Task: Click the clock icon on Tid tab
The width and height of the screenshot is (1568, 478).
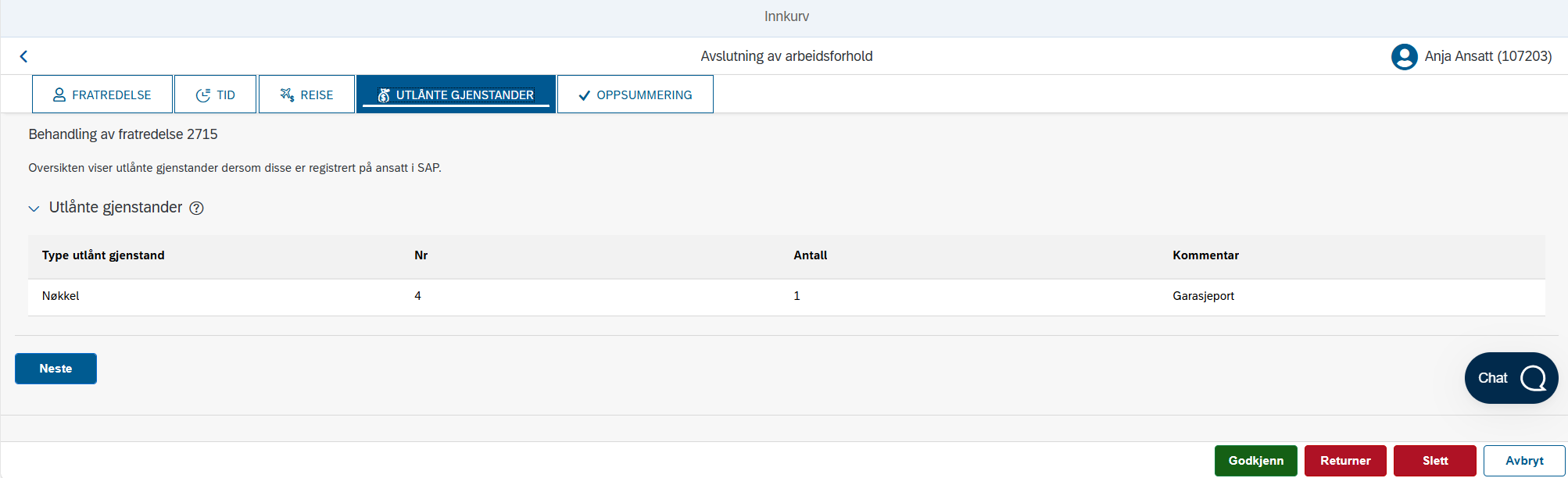Action: coord(203,95)
